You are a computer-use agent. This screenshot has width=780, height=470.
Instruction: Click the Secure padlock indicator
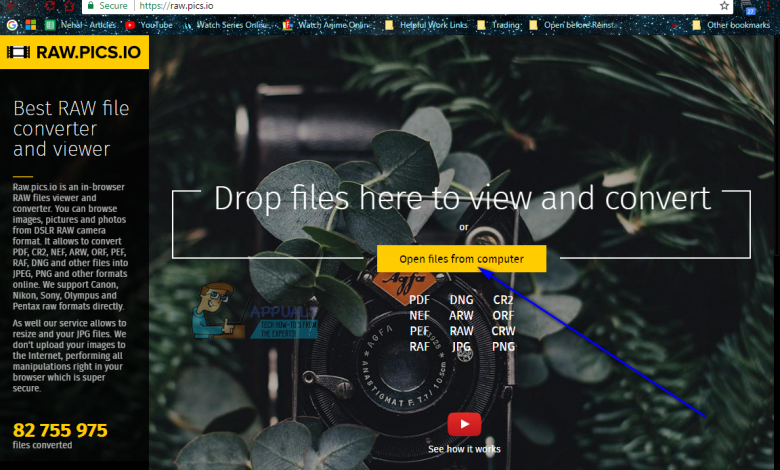click(x=108, y=6)
